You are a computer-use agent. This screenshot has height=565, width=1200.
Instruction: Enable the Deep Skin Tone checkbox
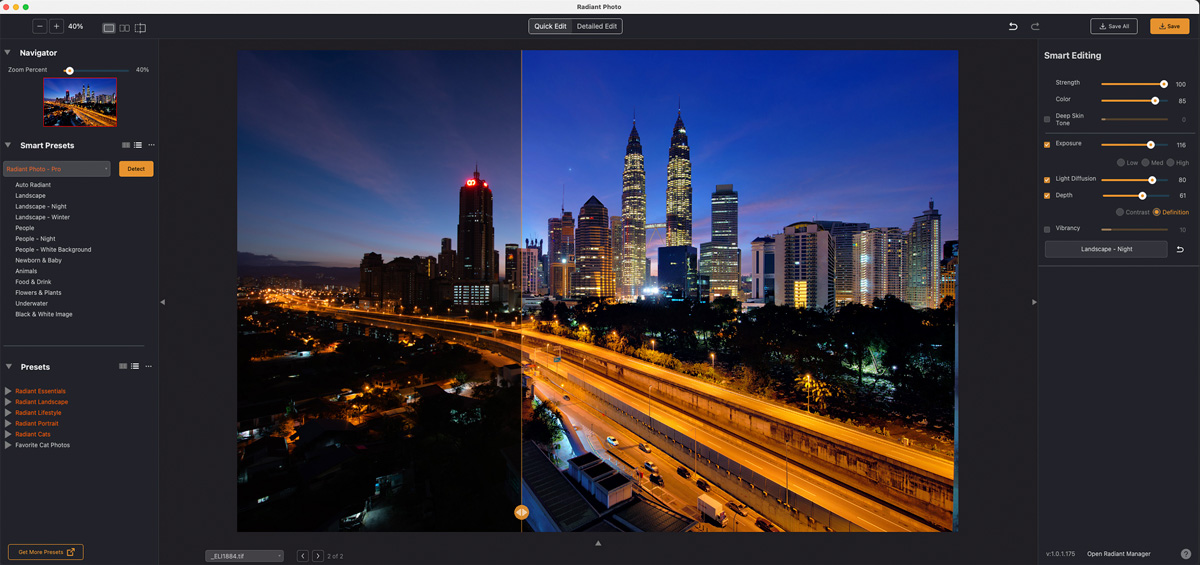point(1047,119)
